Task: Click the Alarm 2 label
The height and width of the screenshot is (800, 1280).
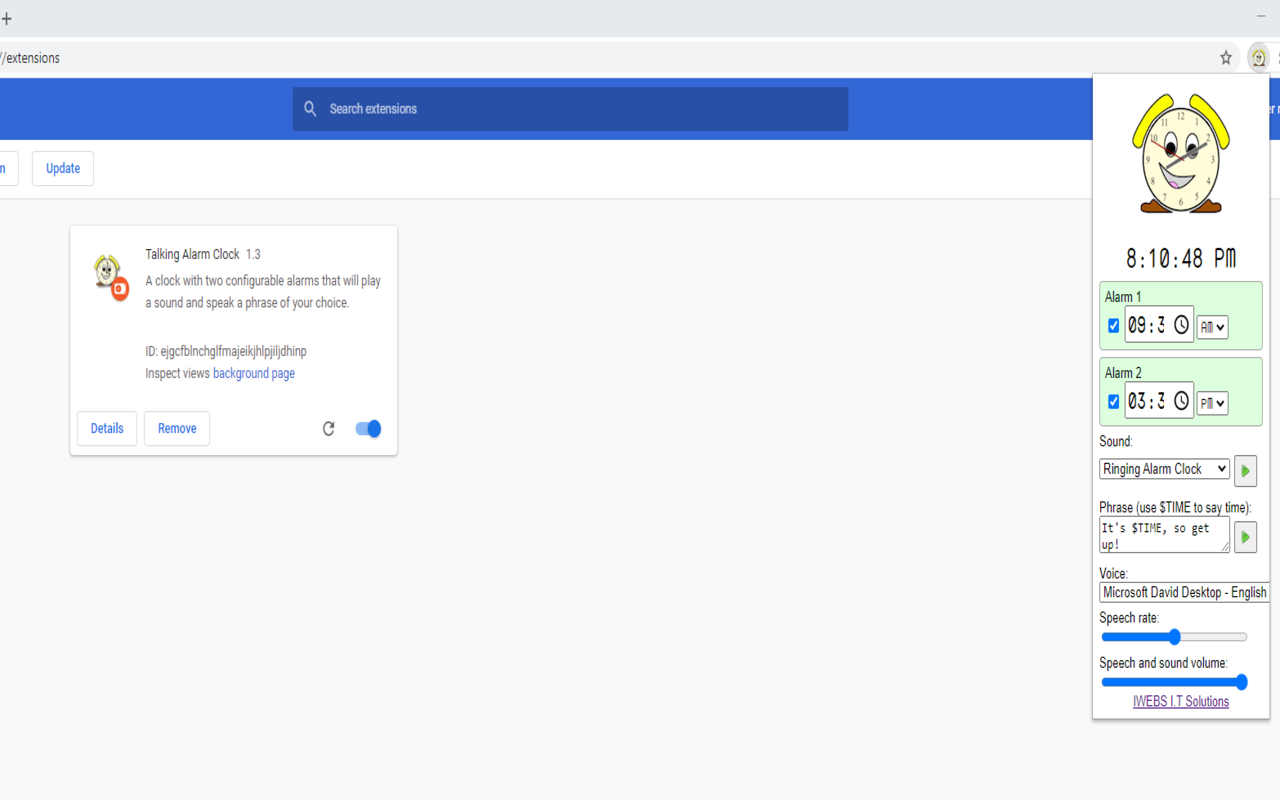Action: pyautogui.click(x=1123, y=373)
